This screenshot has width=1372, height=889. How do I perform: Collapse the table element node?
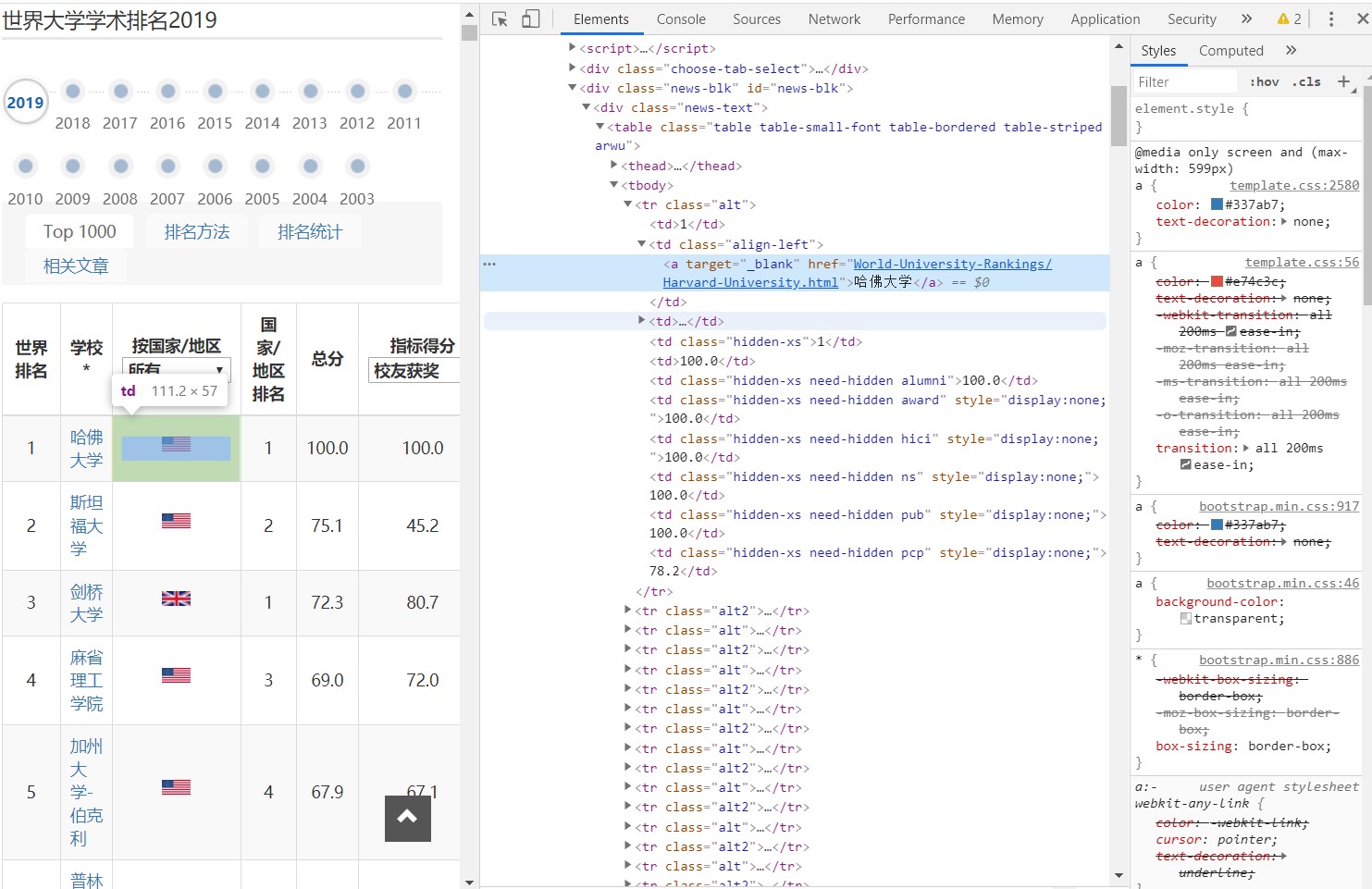click(x=599, y=127)
